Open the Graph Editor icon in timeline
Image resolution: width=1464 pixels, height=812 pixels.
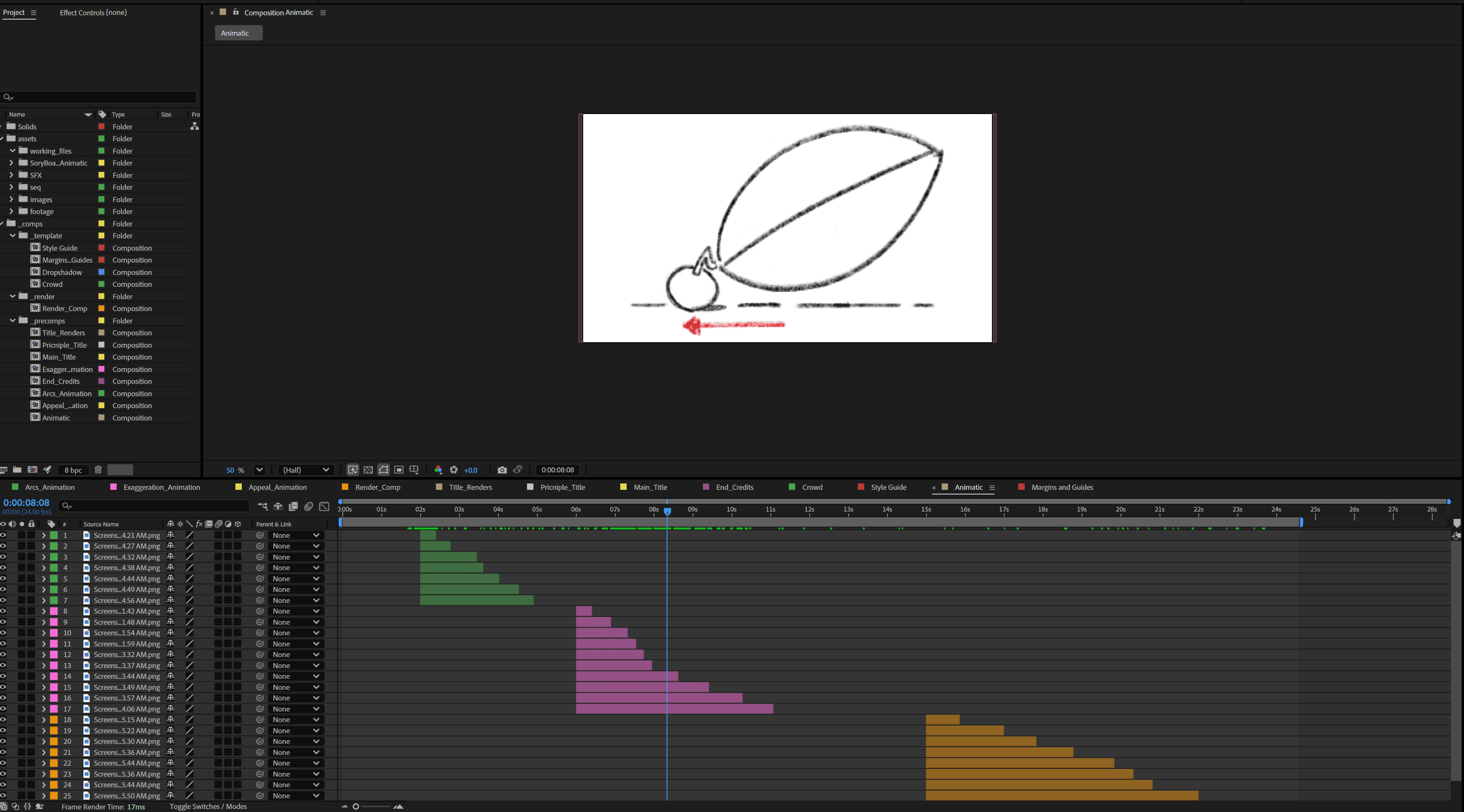click(x=324, y=506)
